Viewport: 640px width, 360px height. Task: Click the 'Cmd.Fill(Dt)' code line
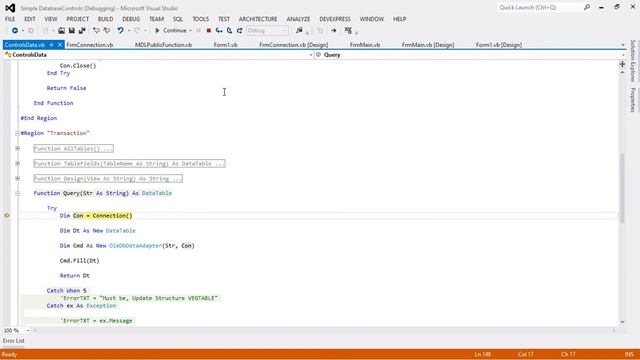coord(80,261)
